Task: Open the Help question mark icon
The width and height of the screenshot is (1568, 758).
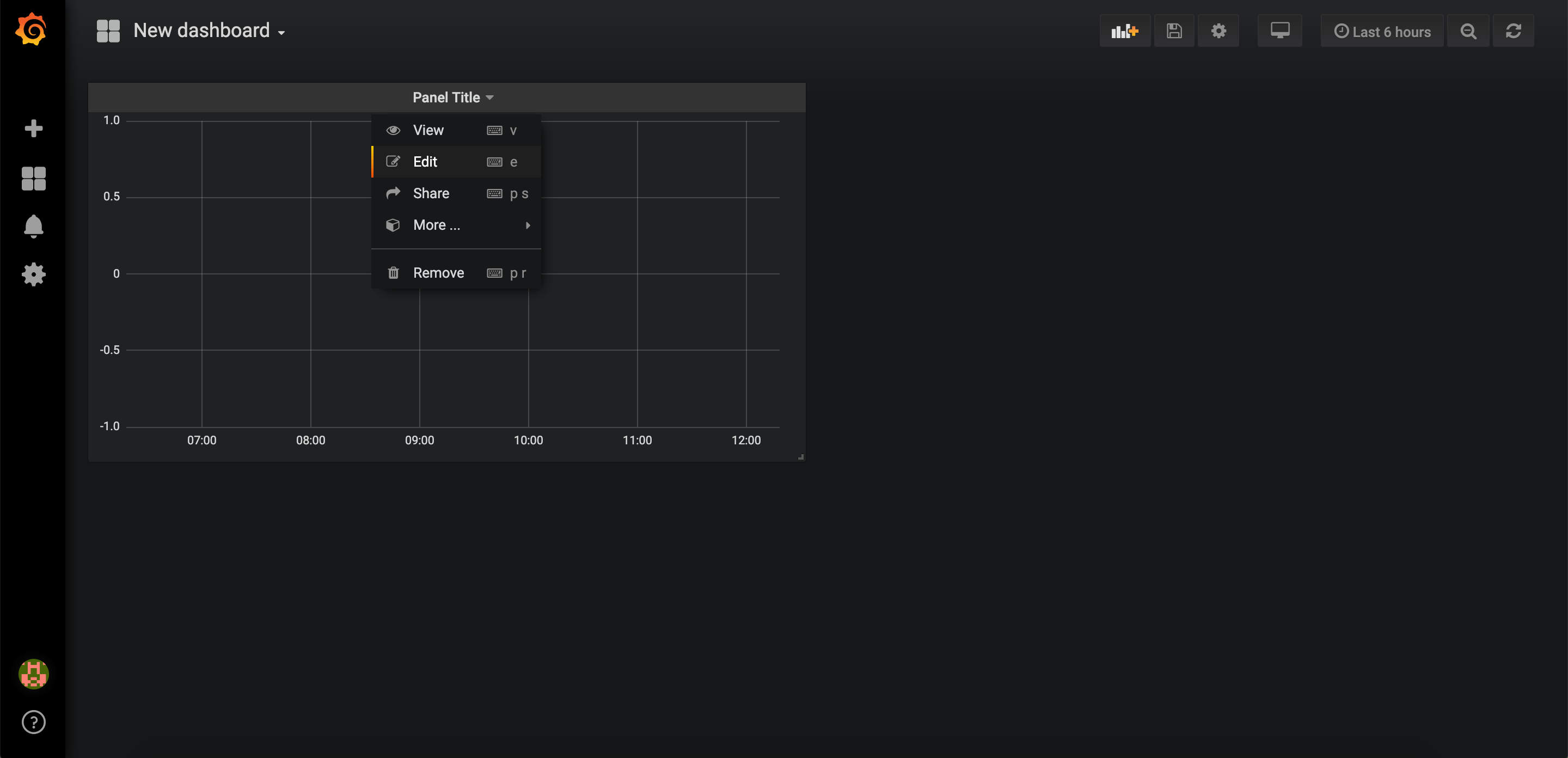Action: 33,722
